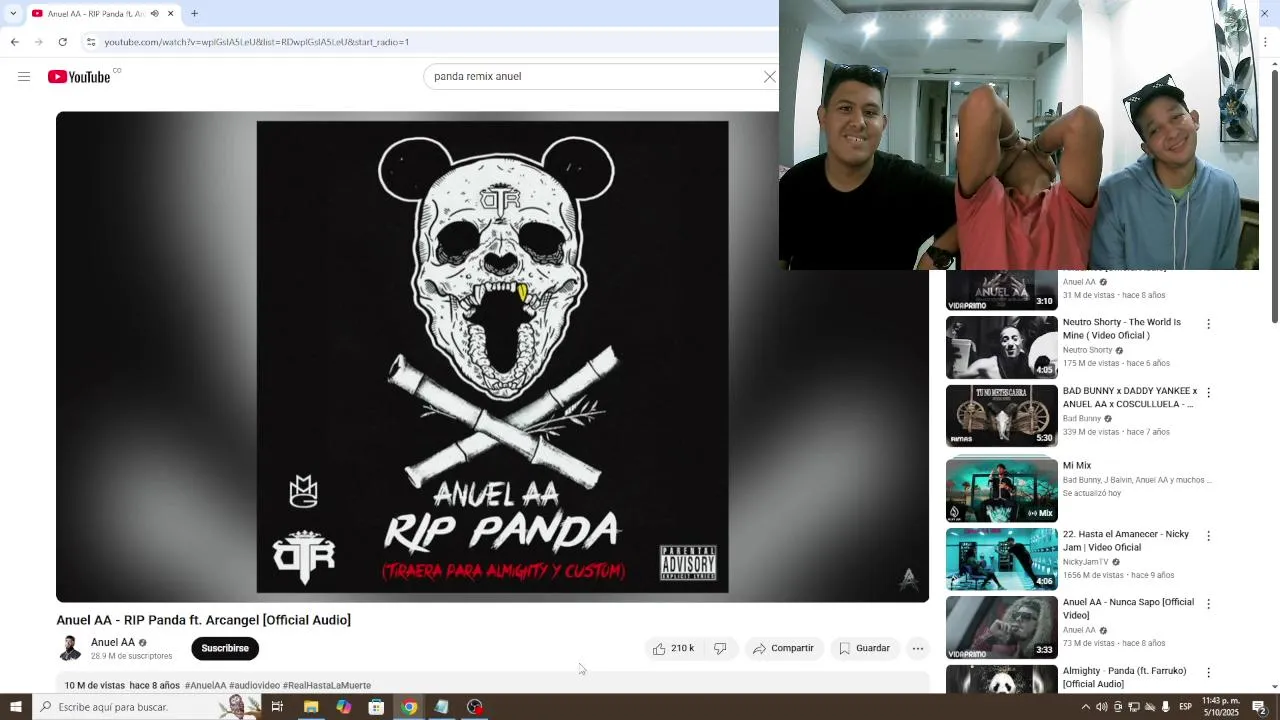Like the video with the thumbs up
Viewport: 1280px width, 720px height.
point(673,649)
